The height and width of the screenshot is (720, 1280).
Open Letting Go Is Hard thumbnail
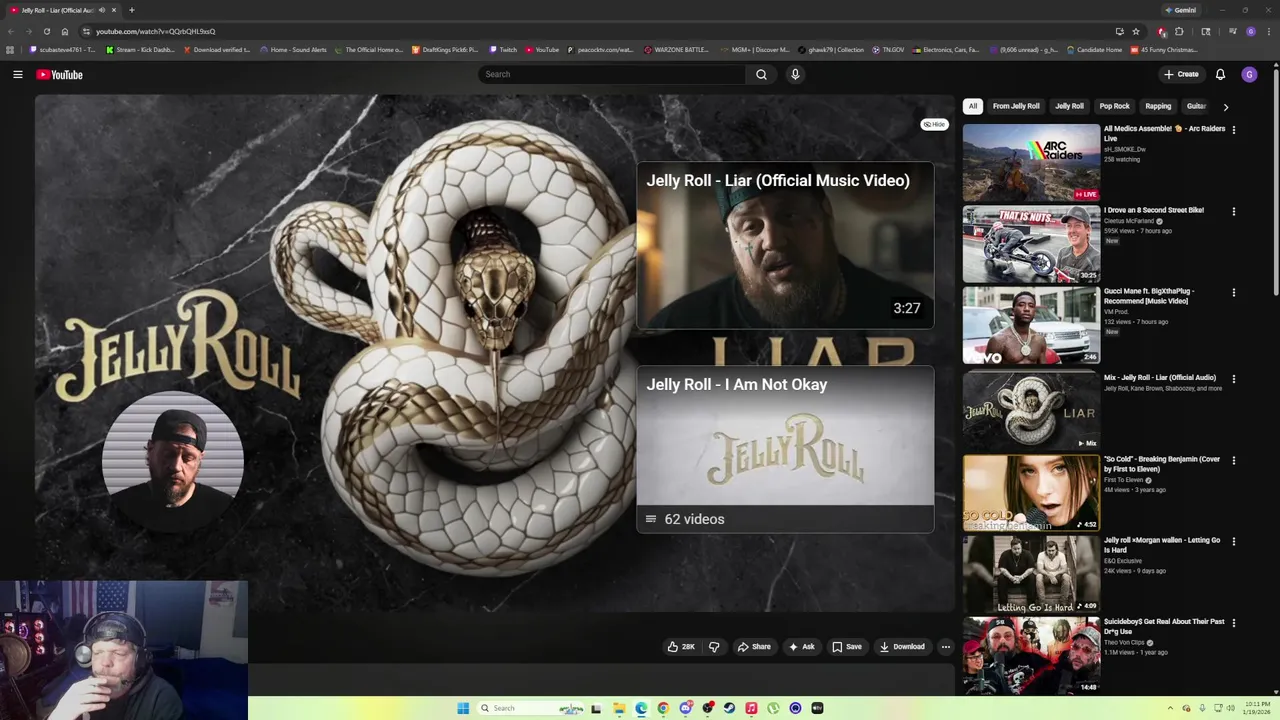coord(1031,574)
